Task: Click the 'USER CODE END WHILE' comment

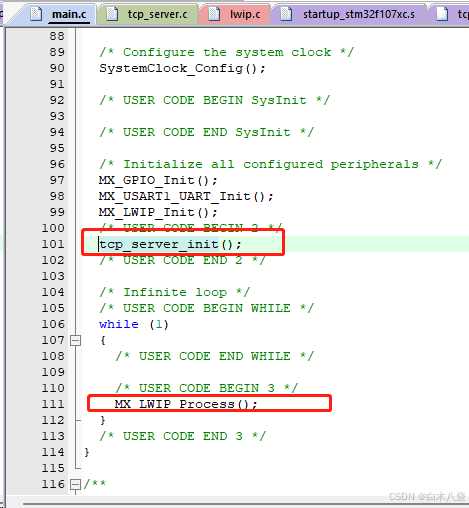Action: click(x=215, y=356)
